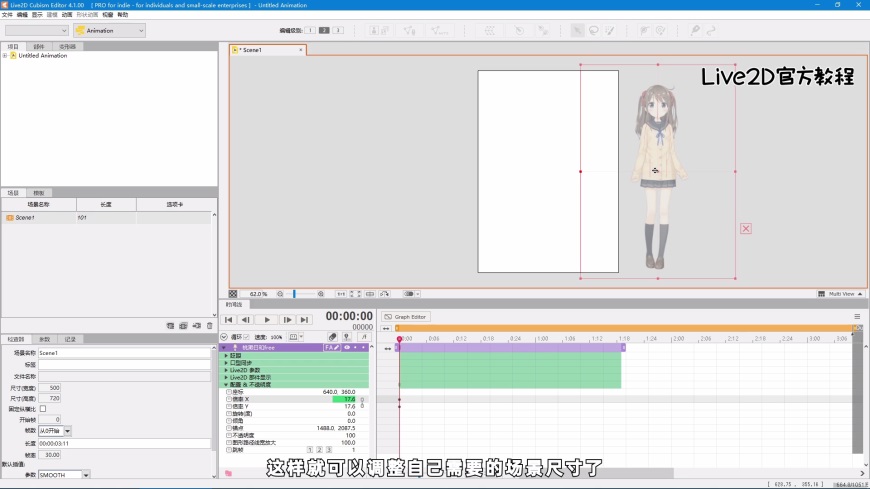Click timeline fit-width arrows beside orange bar
Screen dimensions: 870x489
pyautogui.click(x=386, y=329)
